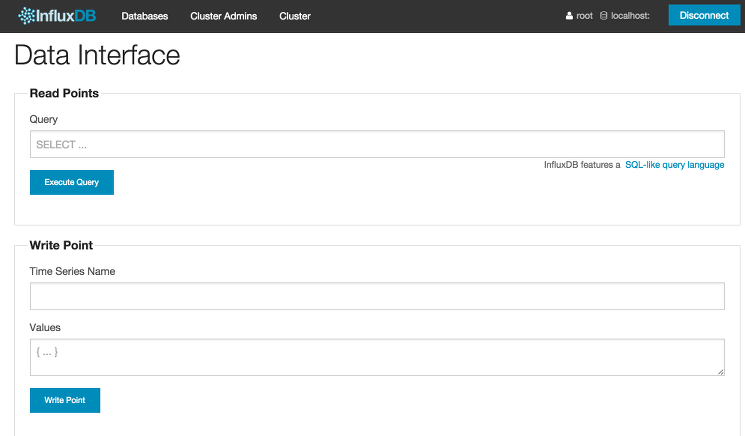Click the InfluxDB logo
Image resolution: width=745 pixels, height=436 pixels.
[x=57, y=16]
